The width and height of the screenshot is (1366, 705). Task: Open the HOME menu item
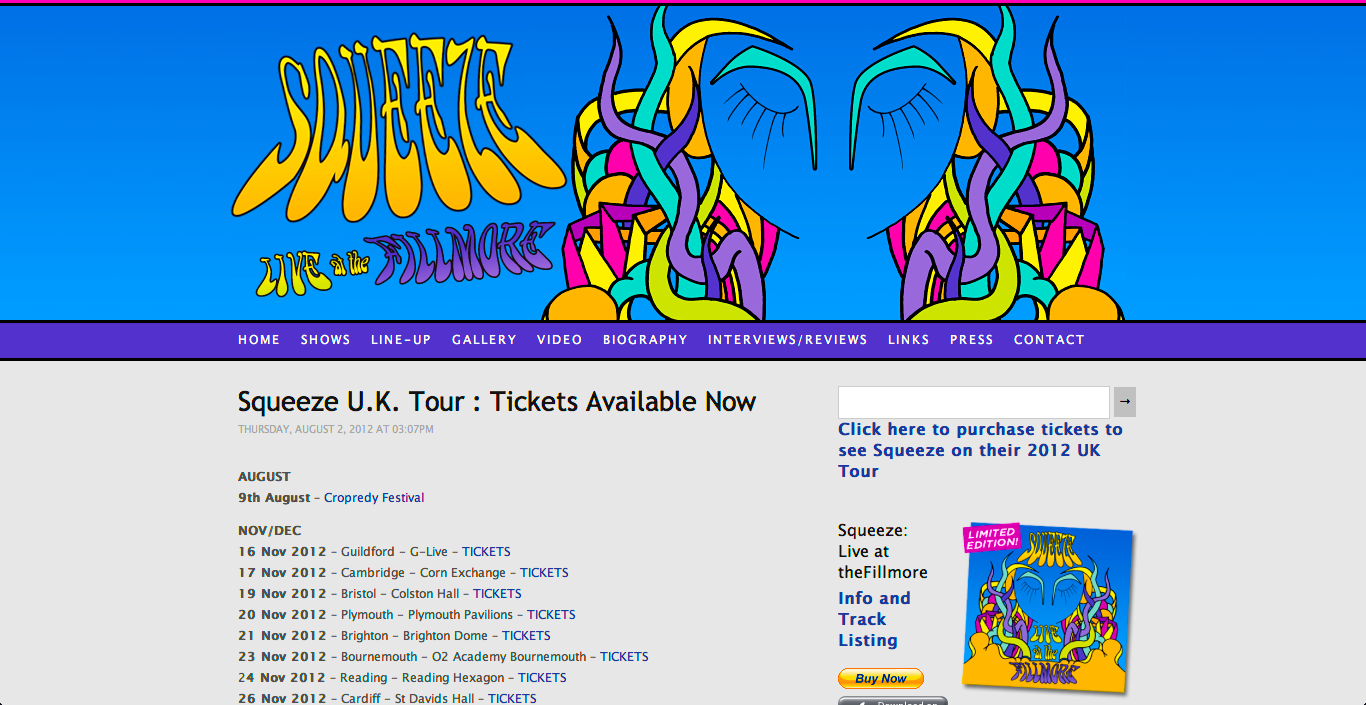click(259, 340)
